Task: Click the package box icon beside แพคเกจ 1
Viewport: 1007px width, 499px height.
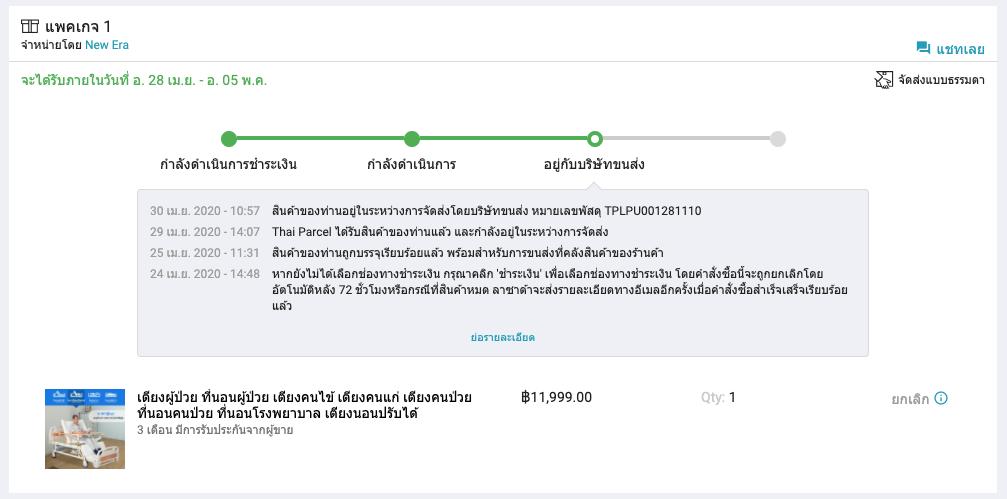Action: pos(30,26)
